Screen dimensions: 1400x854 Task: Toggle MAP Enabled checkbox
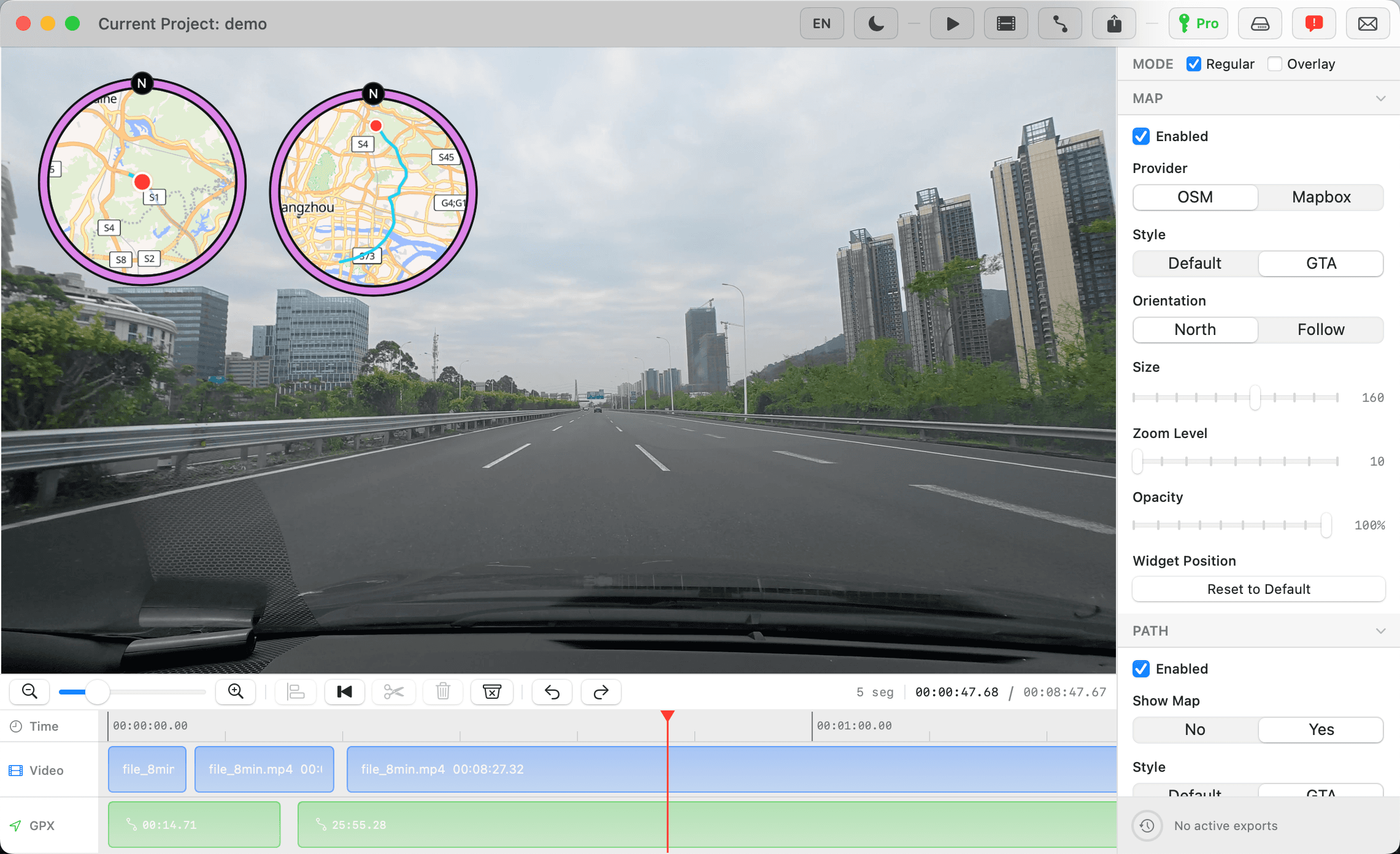click(1141, 136)
